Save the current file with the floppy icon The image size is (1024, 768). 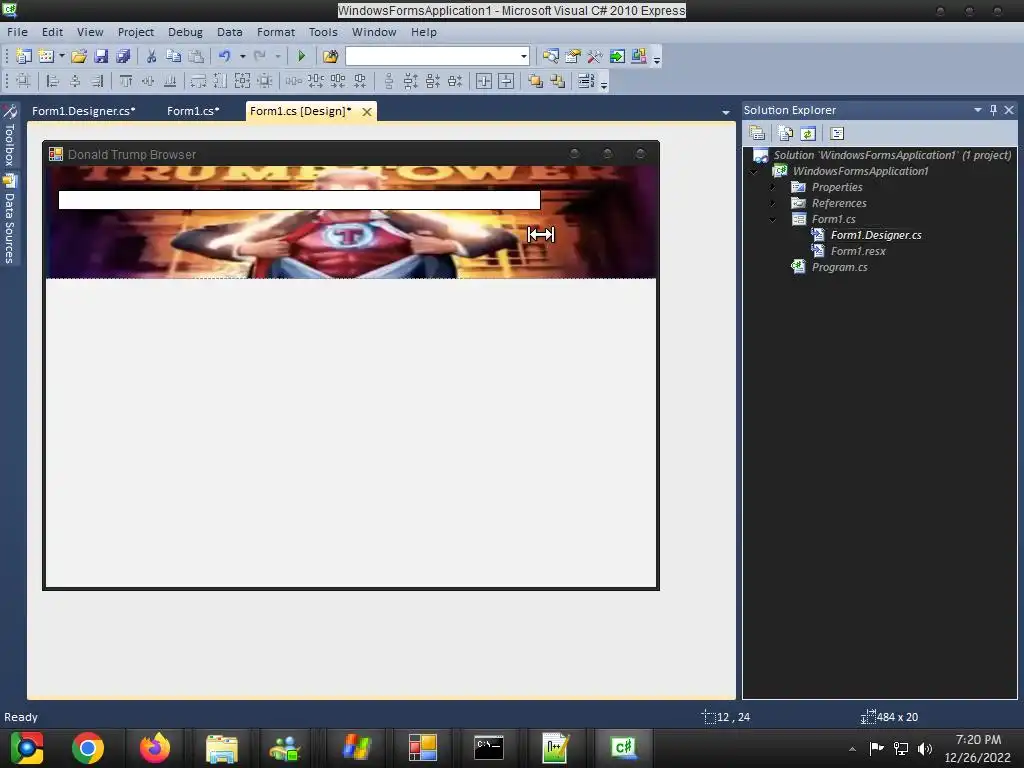[101, 56]
